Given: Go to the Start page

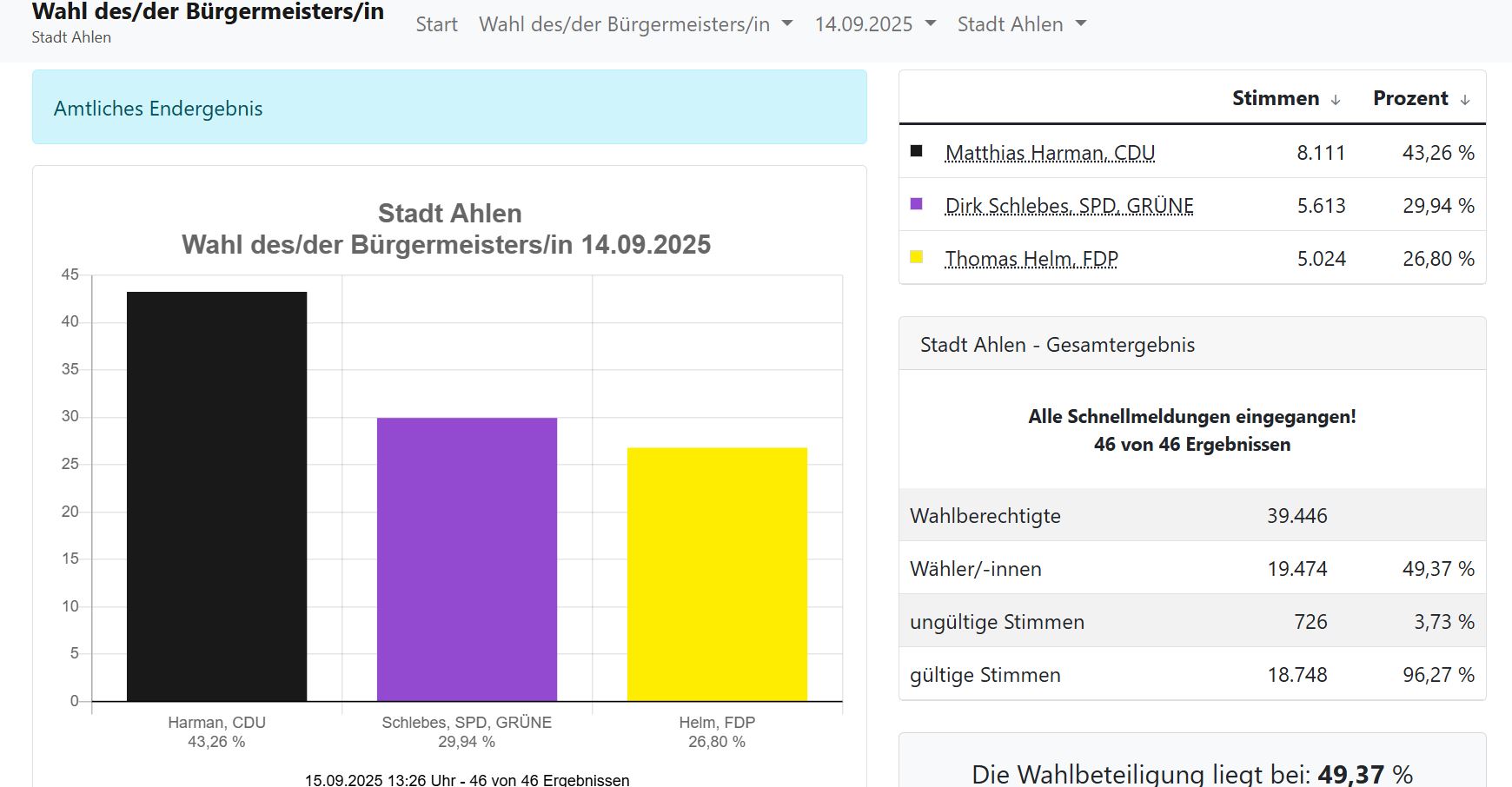Looking at the screenshot, I should (x=436, y=24).
